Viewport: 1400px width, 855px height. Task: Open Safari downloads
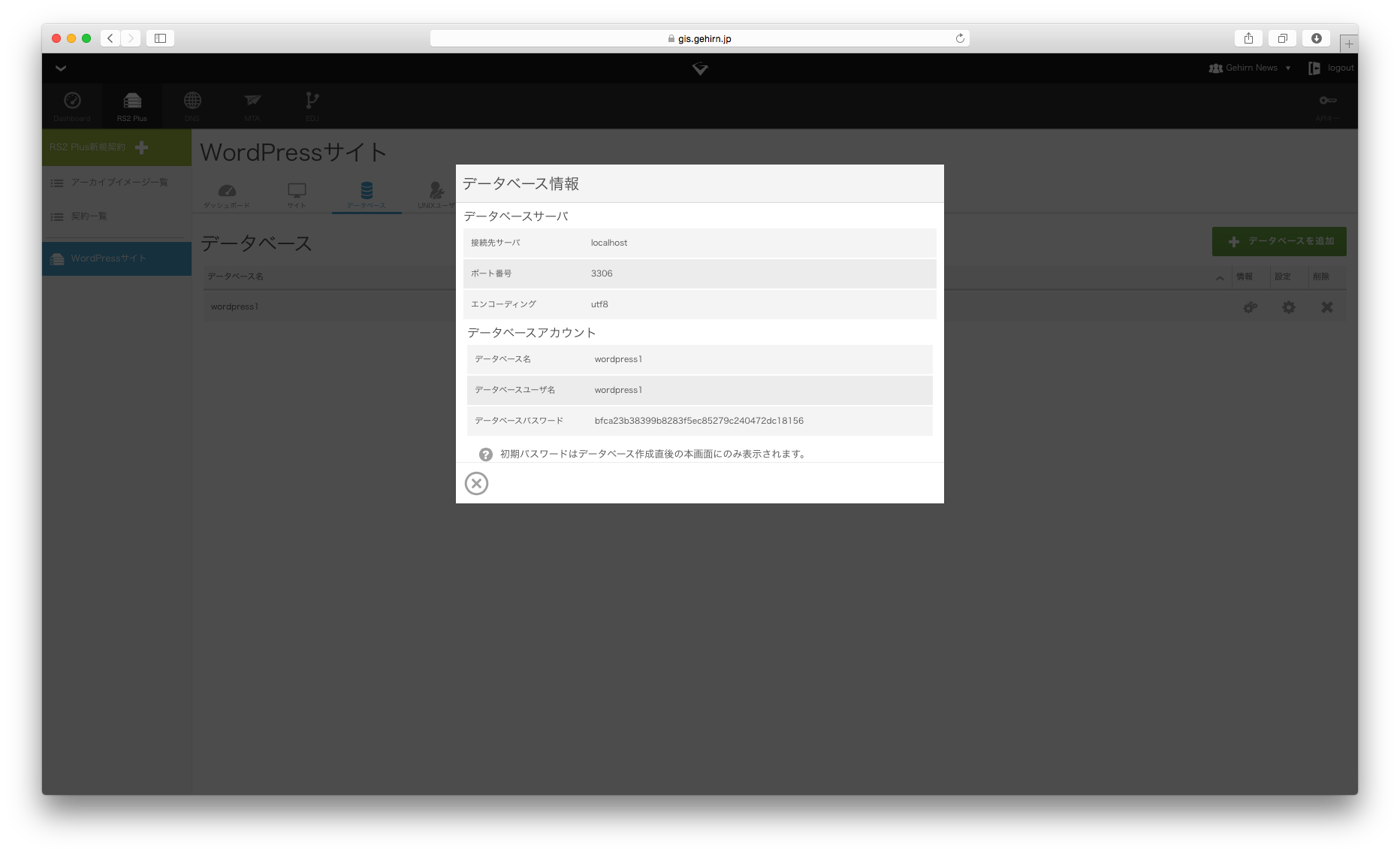(1317, 38)
